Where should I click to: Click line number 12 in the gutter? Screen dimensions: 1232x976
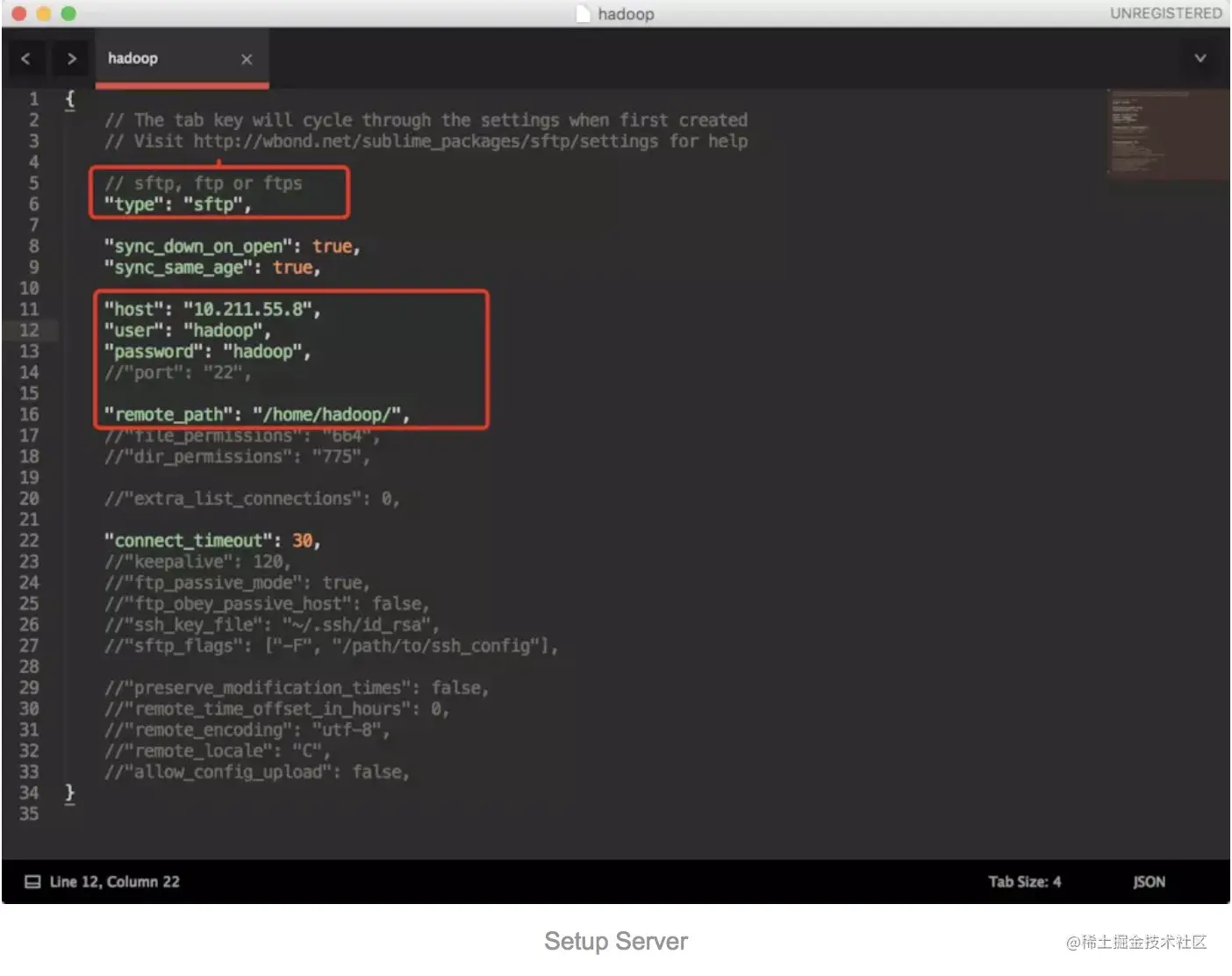tap(29, 331)
